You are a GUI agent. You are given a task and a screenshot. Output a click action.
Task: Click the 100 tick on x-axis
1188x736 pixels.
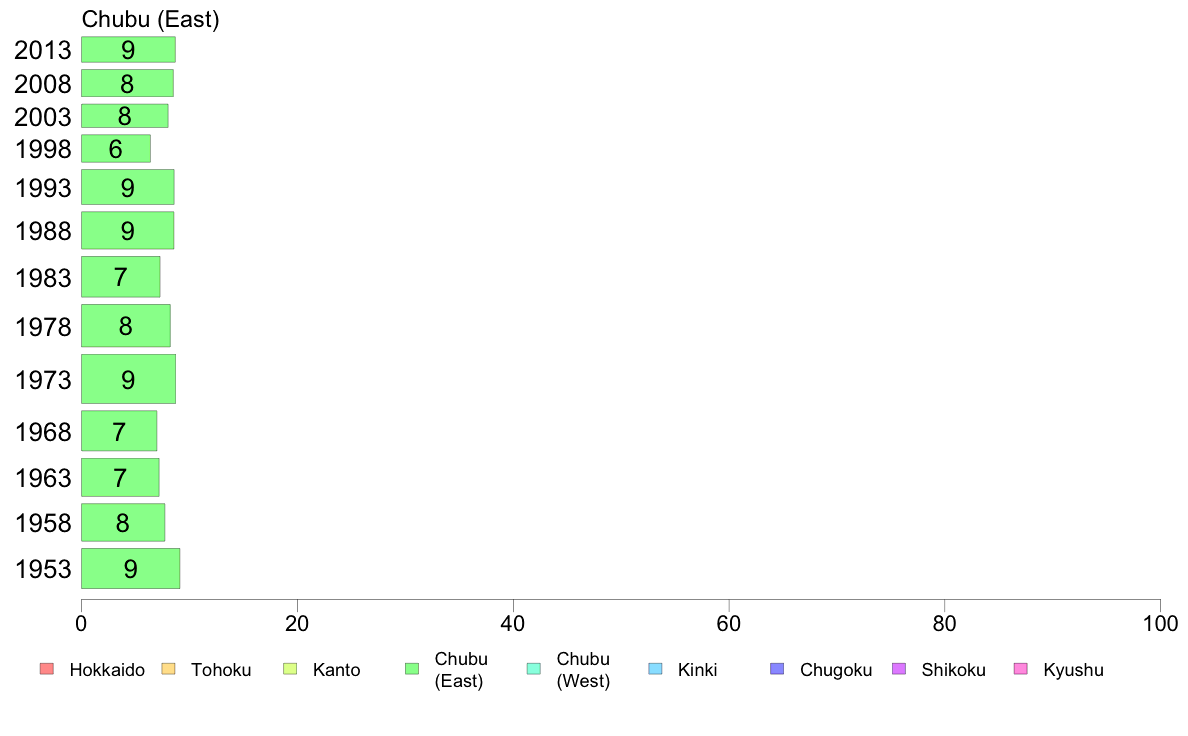[1160, 624]
